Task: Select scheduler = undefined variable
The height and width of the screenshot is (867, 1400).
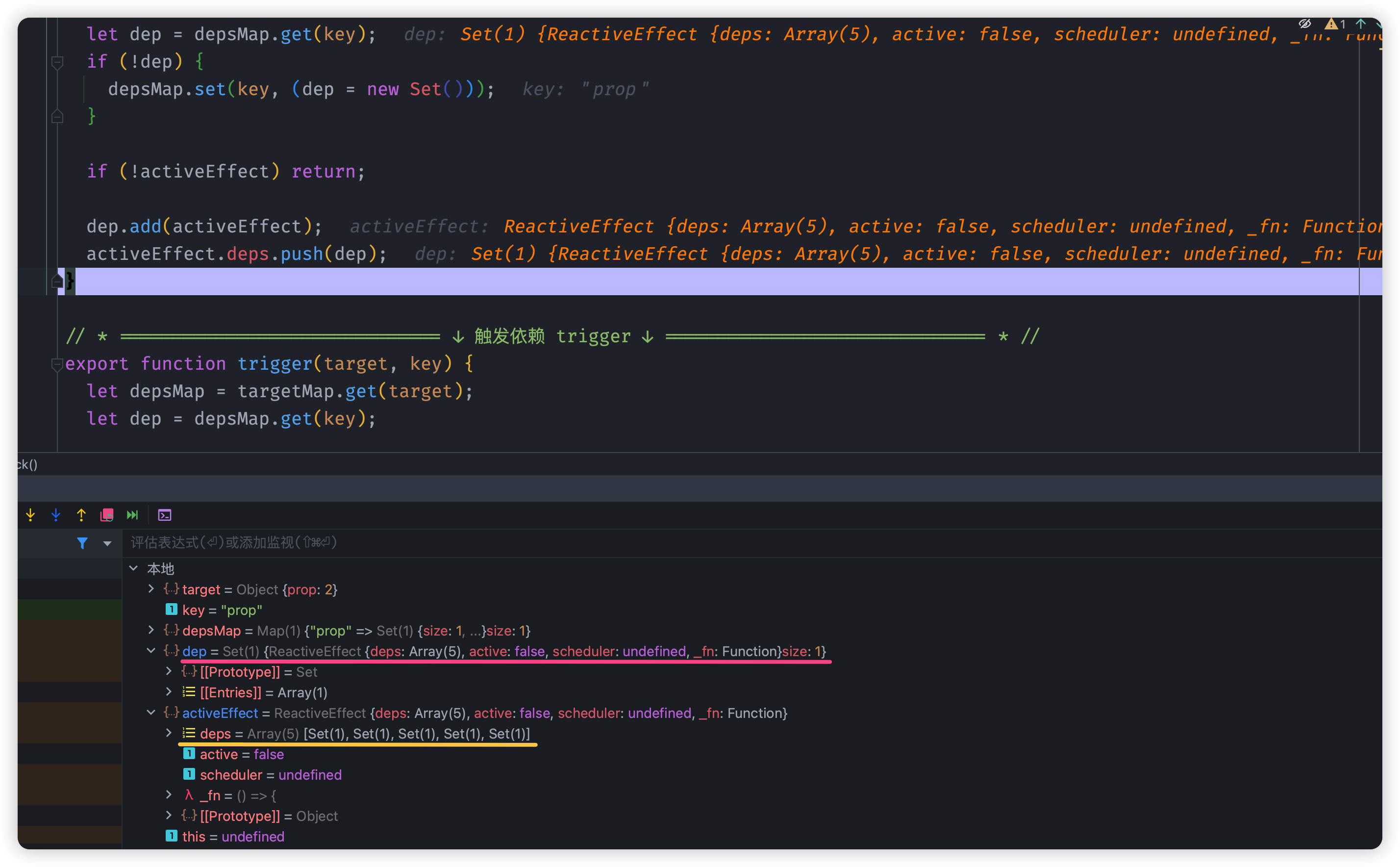Action: (271, 775)
